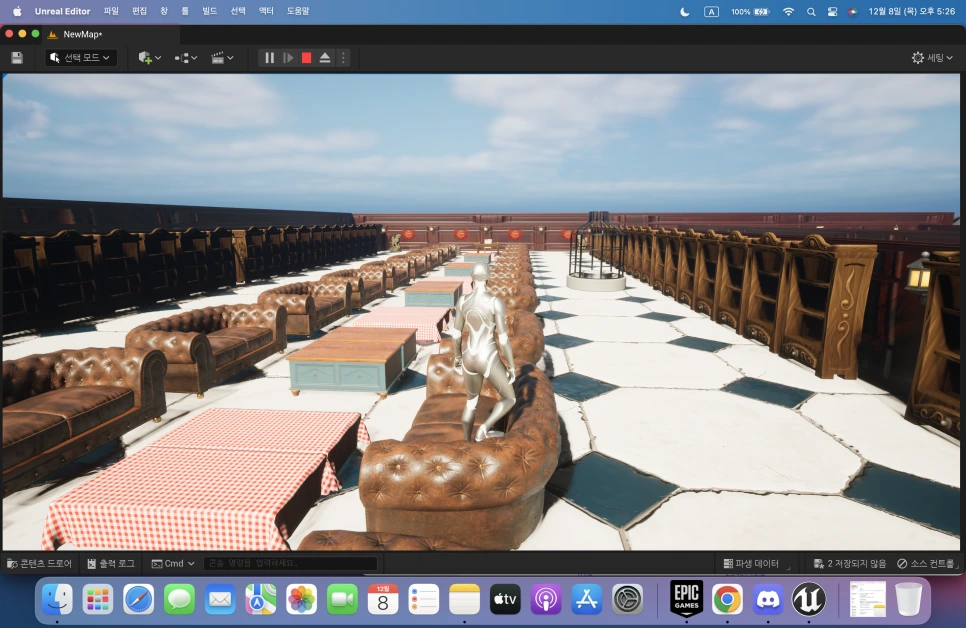Screen dimensions: 966x628
Task: Focus the console command input field
Action: point(290,563)
